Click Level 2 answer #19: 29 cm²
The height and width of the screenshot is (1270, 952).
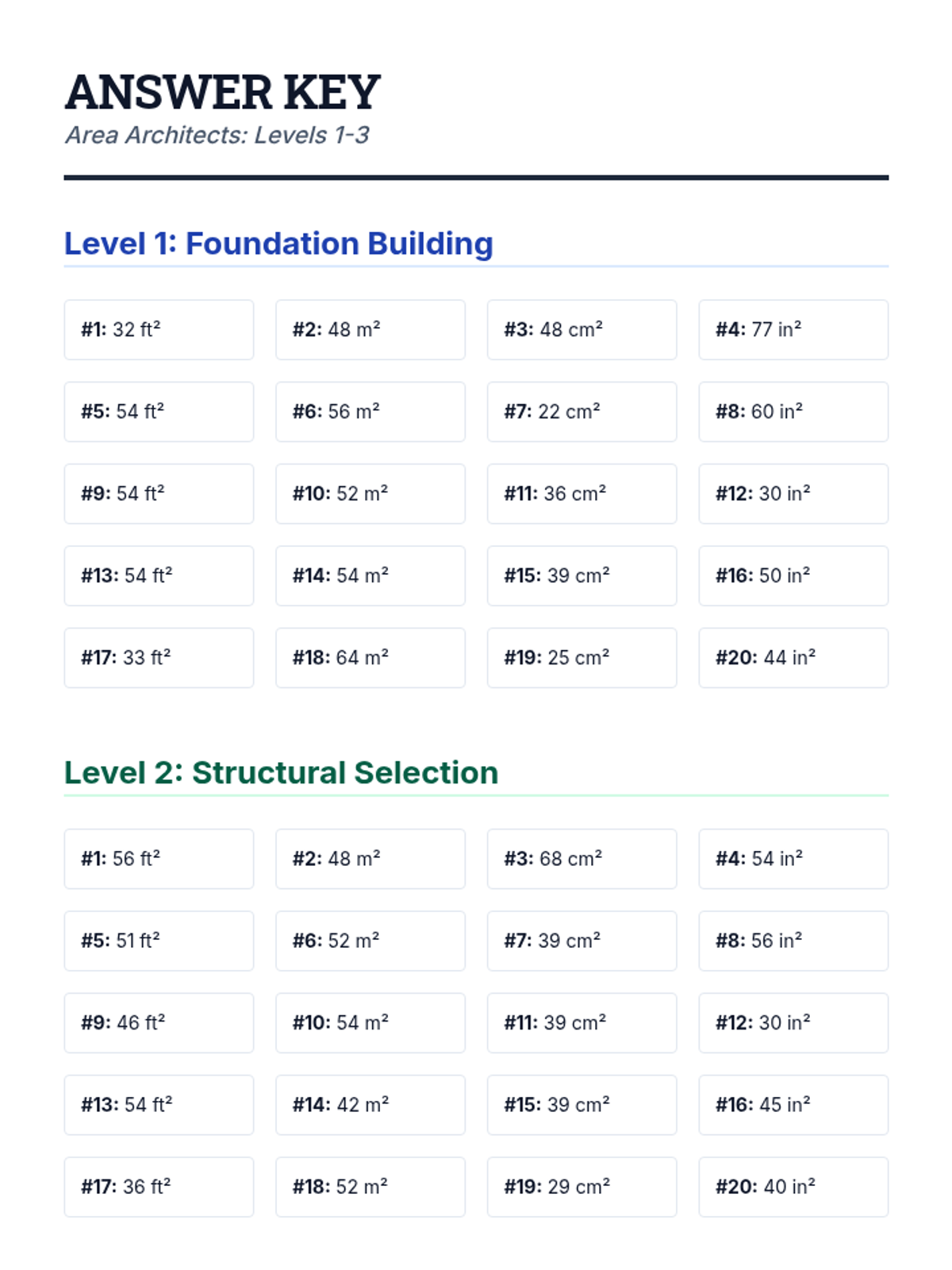pyautogui.click(x=582, y=1187)
